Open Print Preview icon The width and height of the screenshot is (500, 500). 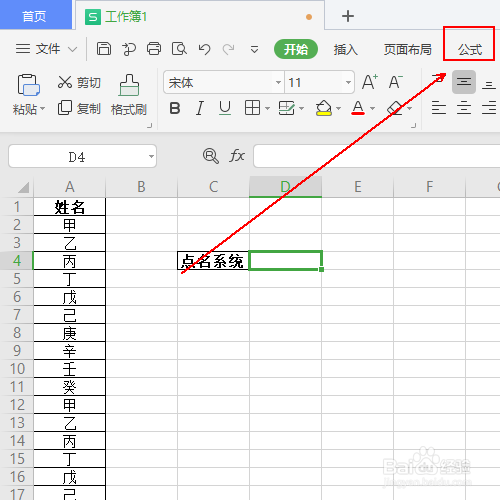point(179,49)
